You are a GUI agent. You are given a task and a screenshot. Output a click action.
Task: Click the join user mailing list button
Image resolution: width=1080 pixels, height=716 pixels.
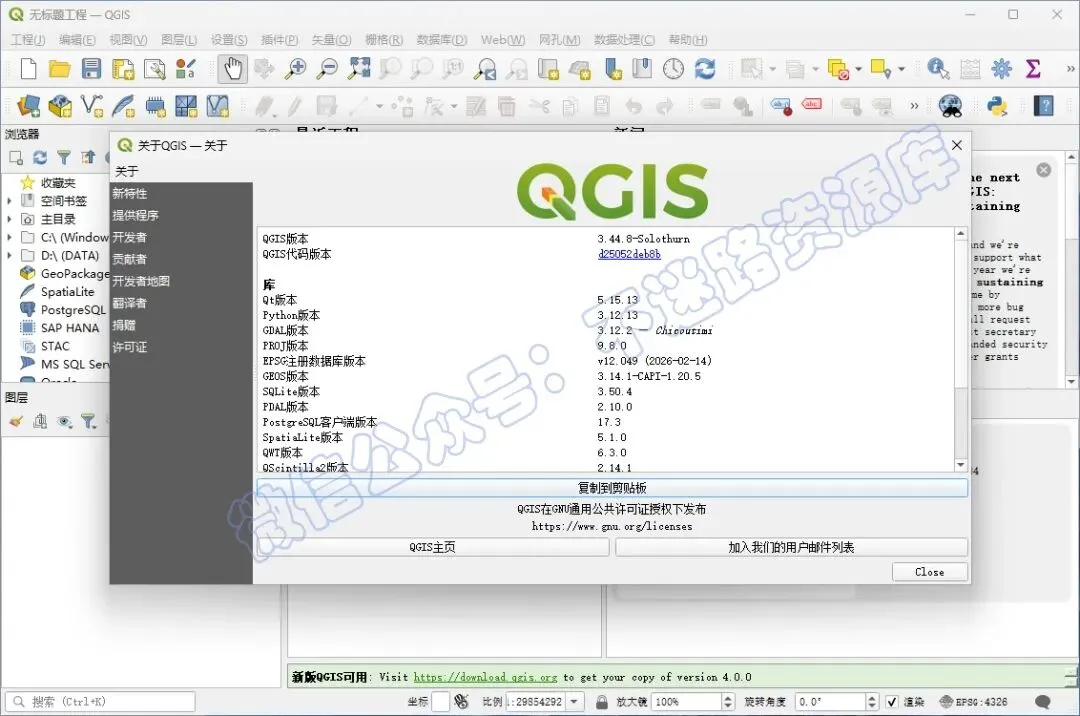791,547
